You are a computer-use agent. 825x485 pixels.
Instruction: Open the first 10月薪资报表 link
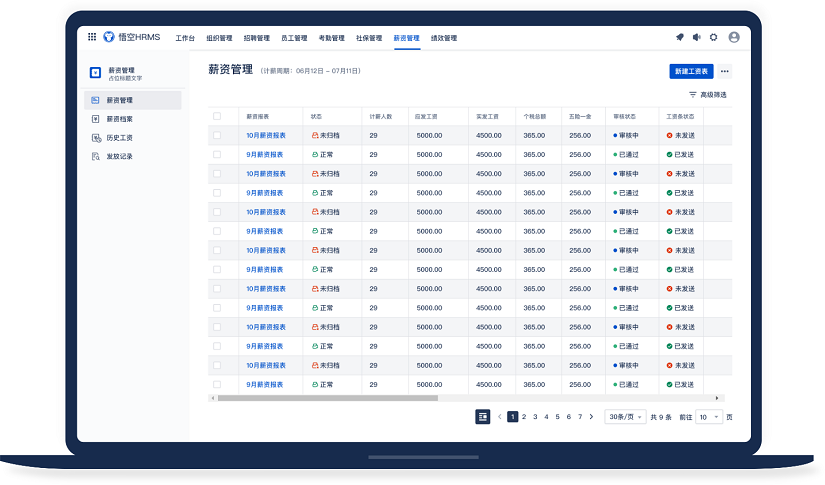[x=266, y=135]
